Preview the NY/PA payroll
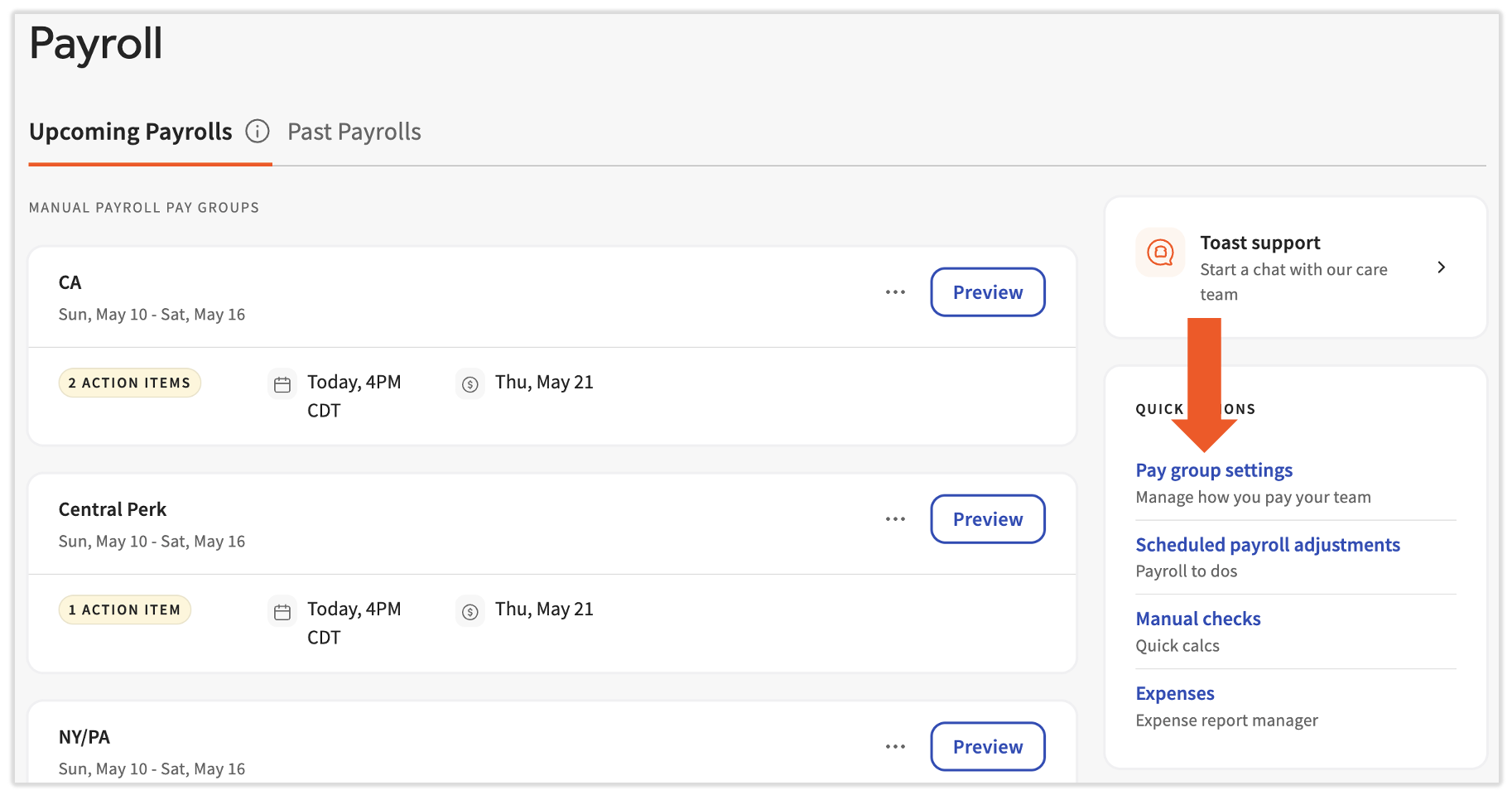This screenshot has height=795, width=1512. pos(988,747)
